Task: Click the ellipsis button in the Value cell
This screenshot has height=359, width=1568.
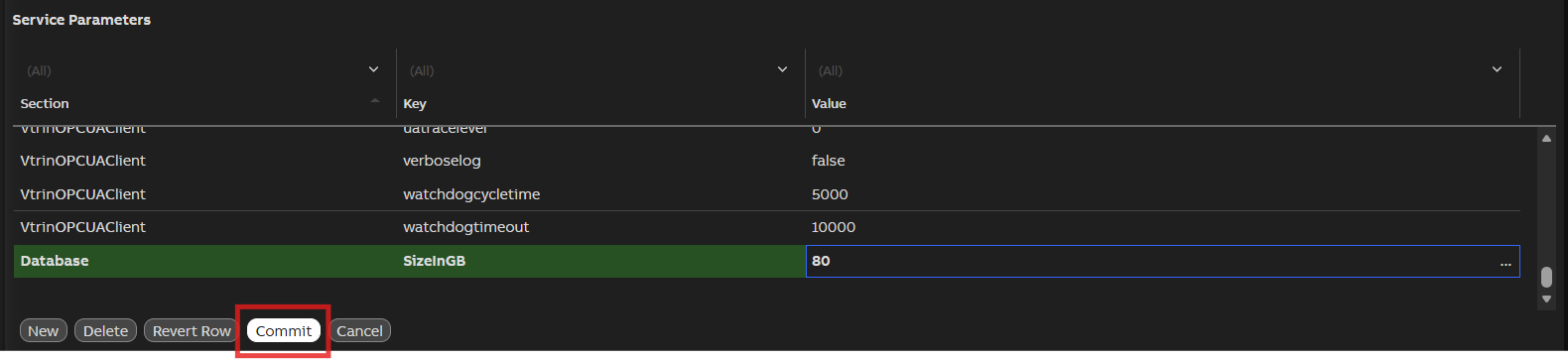Action: (1505, 262)
